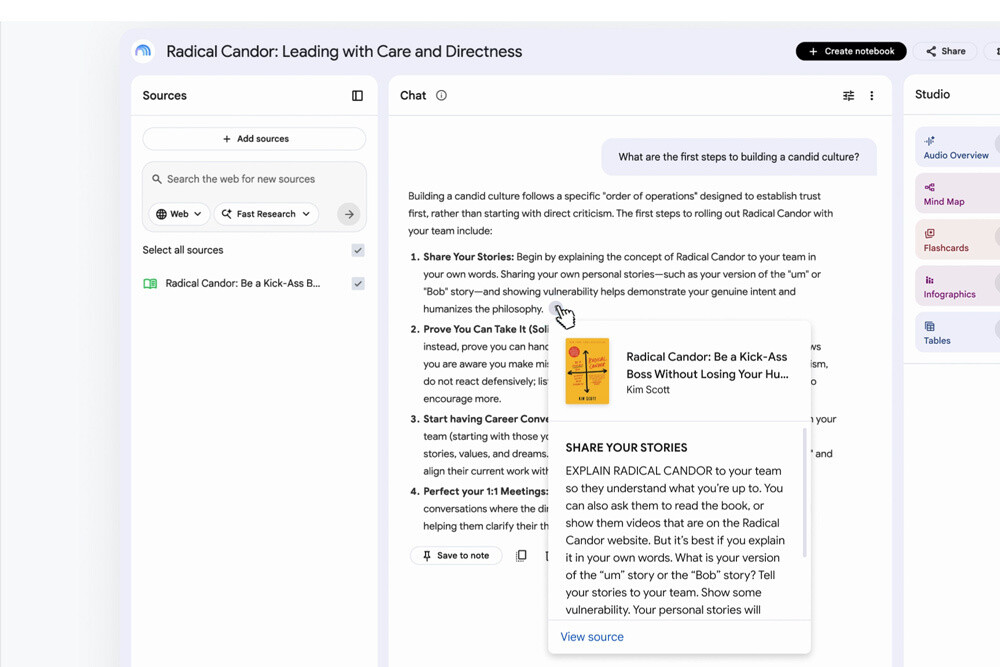Click the notebook title 'Radical Candor: Leading with Care and Directness'

(344, 51)
